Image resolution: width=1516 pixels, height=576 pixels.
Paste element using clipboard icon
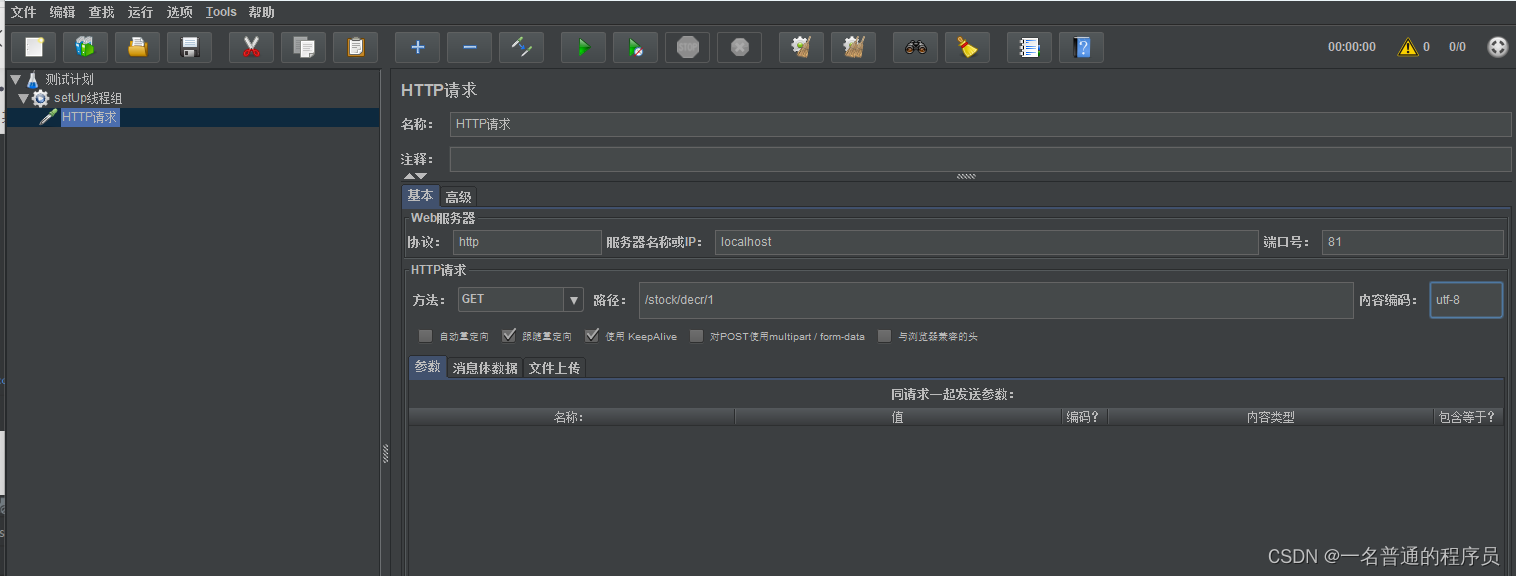[x=356, y=47]
